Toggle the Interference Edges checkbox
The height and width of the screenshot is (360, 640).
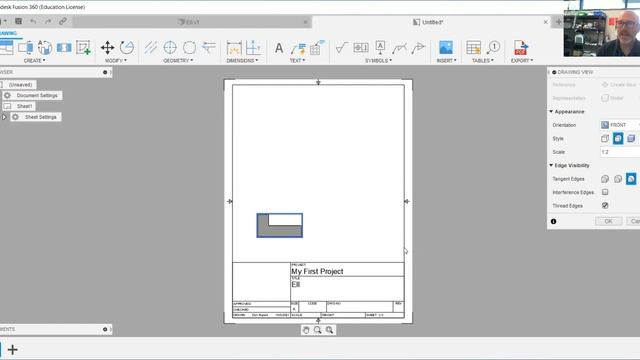click(x=605, y=192)
